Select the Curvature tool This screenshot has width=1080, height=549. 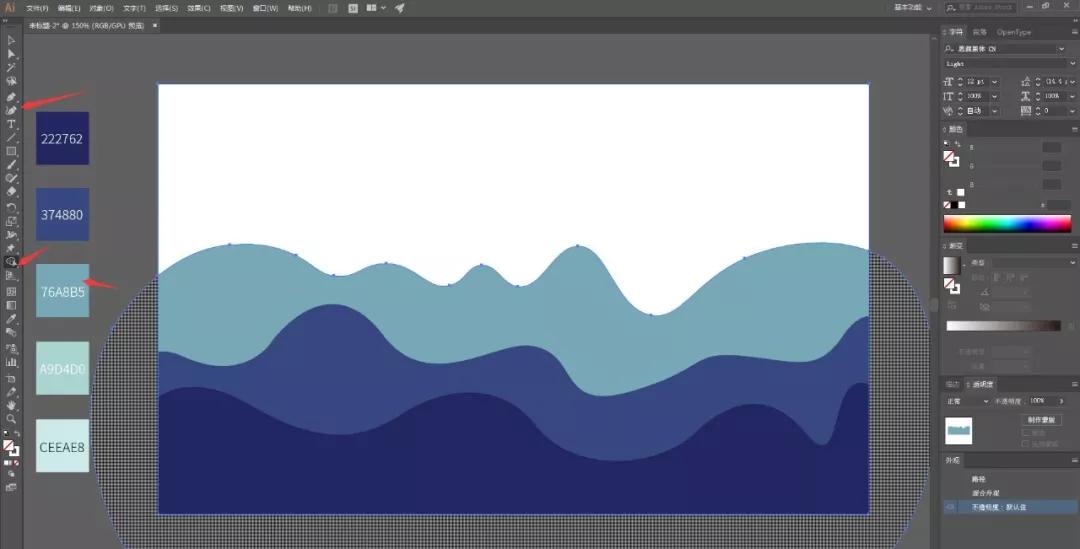[x=11, y=110]
